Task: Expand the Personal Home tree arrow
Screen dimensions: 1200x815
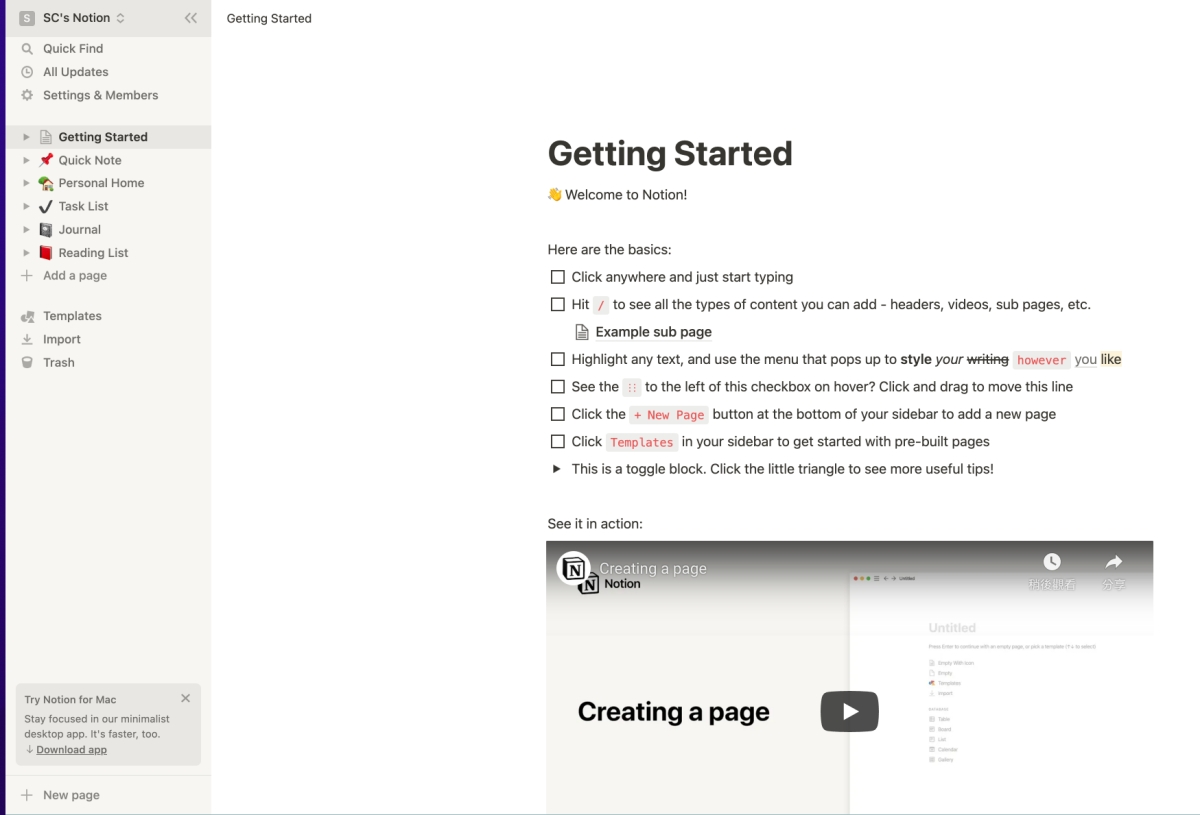Action: coord(27,183)
